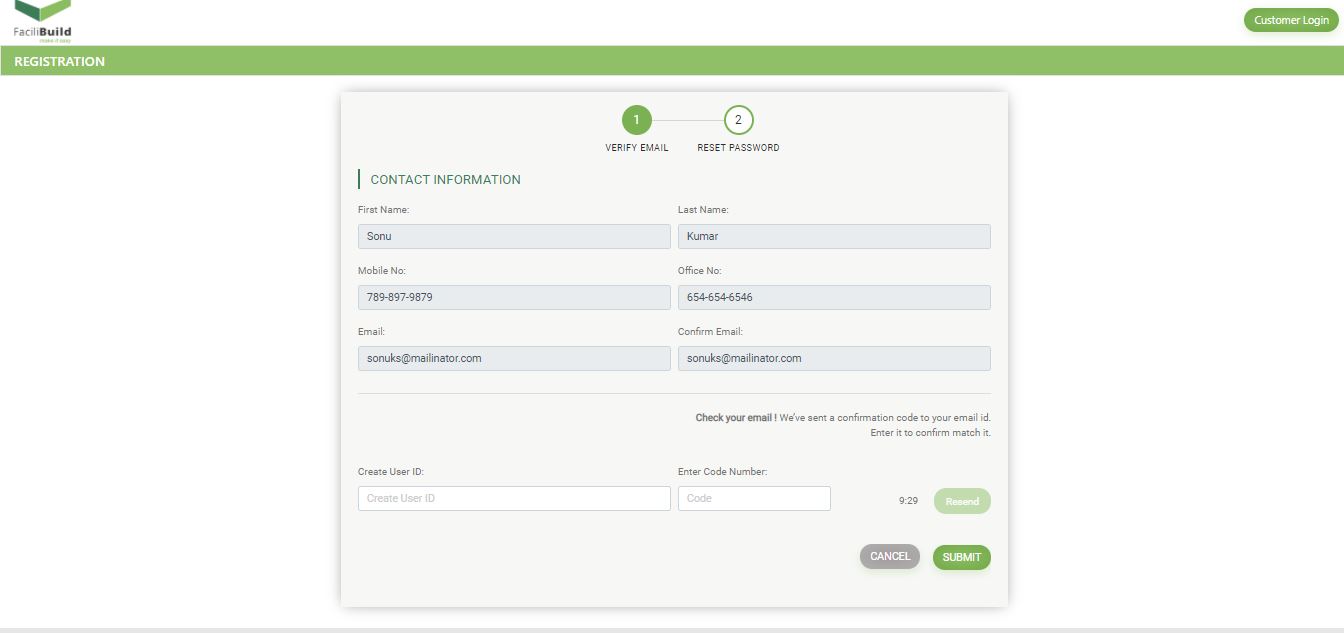Click the countdown timer beside Resend
The height and width of the screenshot is (633, 1344).
[908, 501]
